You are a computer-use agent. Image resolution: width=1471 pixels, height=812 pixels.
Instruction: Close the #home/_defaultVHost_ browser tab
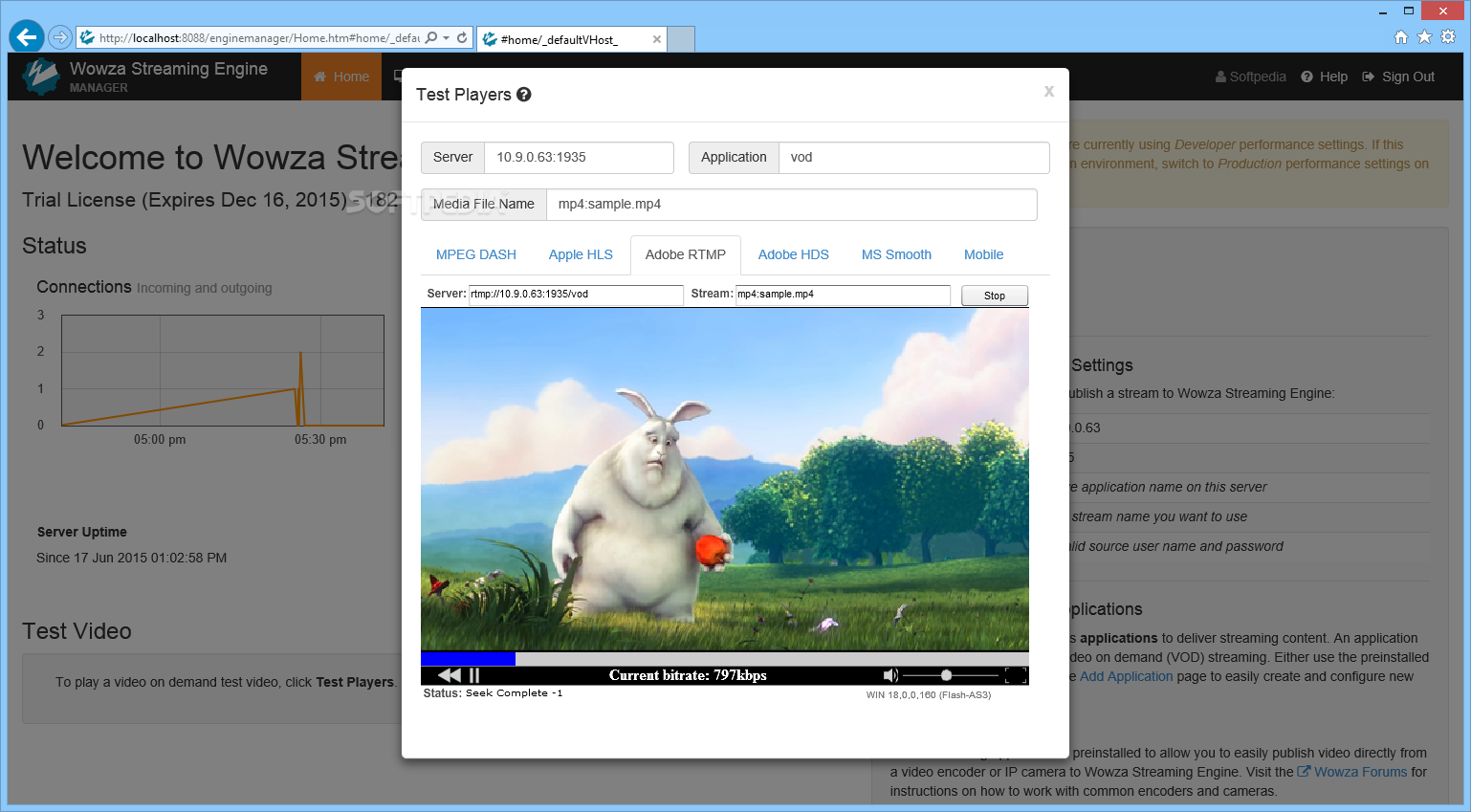[657, 39]
